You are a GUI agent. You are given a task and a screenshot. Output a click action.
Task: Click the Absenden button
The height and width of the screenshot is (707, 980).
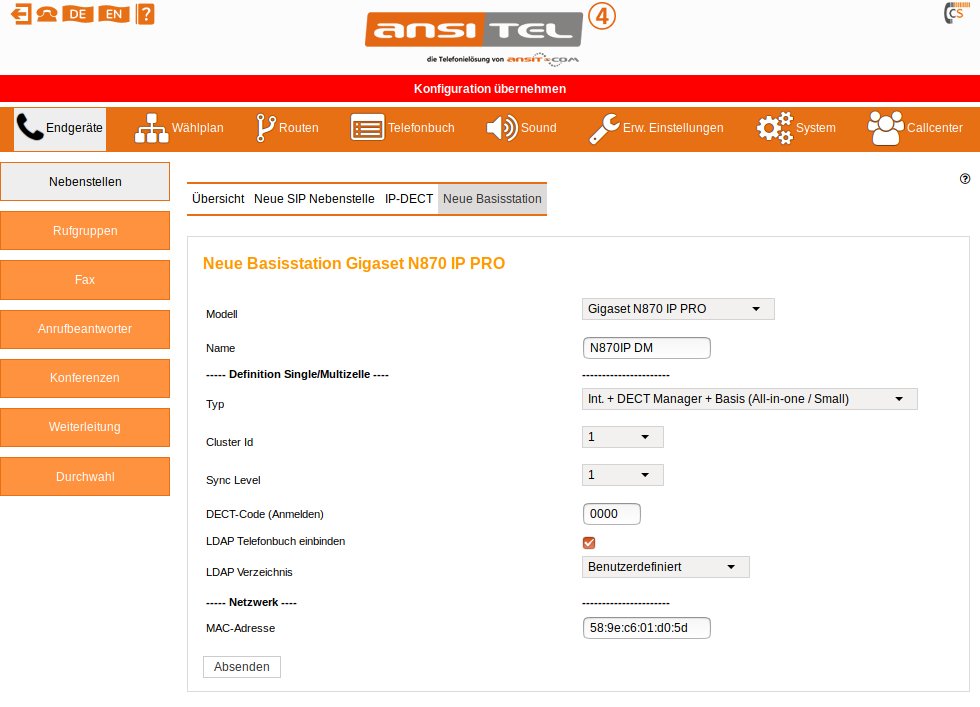tap(242, 667)
